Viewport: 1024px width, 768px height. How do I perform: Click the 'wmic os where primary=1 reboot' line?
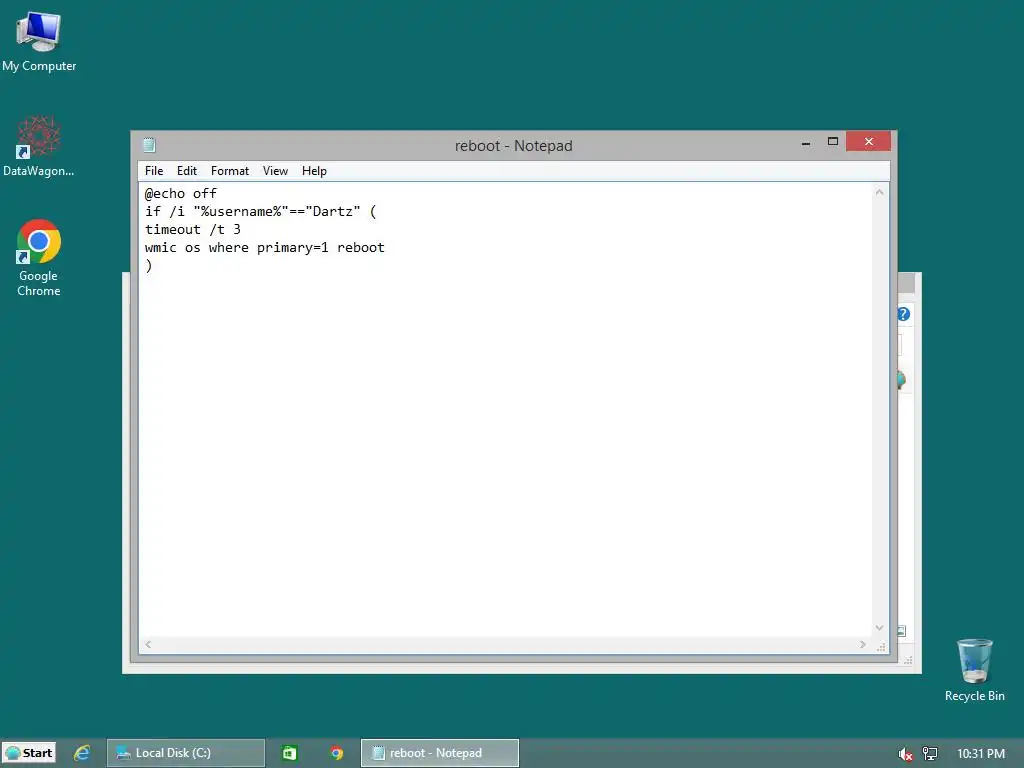[264, 248]
